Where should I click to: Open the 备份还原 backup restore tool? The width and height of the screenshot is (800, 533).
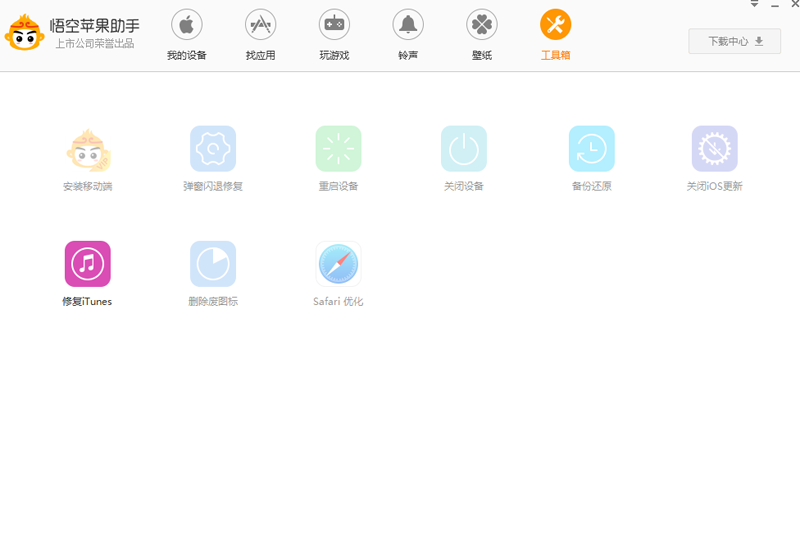[x=591, y=149]
